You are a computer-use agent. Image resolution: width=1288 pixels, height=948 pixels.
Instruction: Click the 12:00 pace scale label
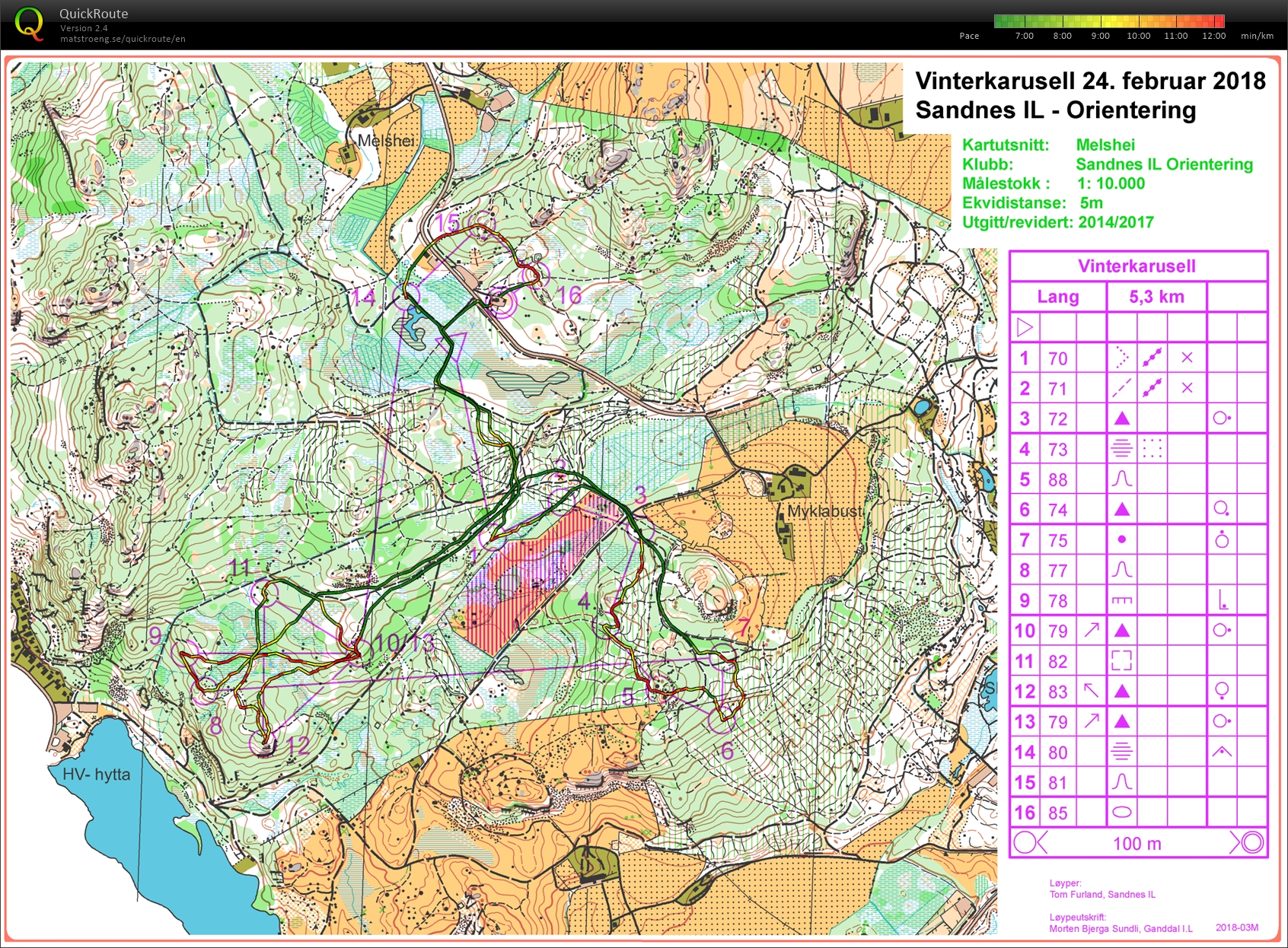pos(1213,36)
